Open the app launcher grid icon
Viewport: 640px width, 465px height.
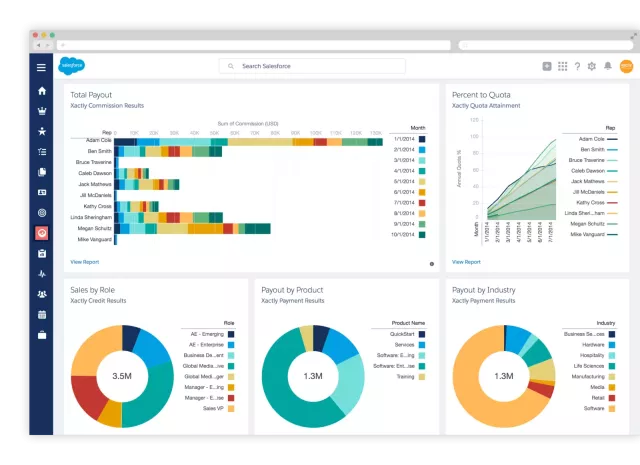[562, 66]
